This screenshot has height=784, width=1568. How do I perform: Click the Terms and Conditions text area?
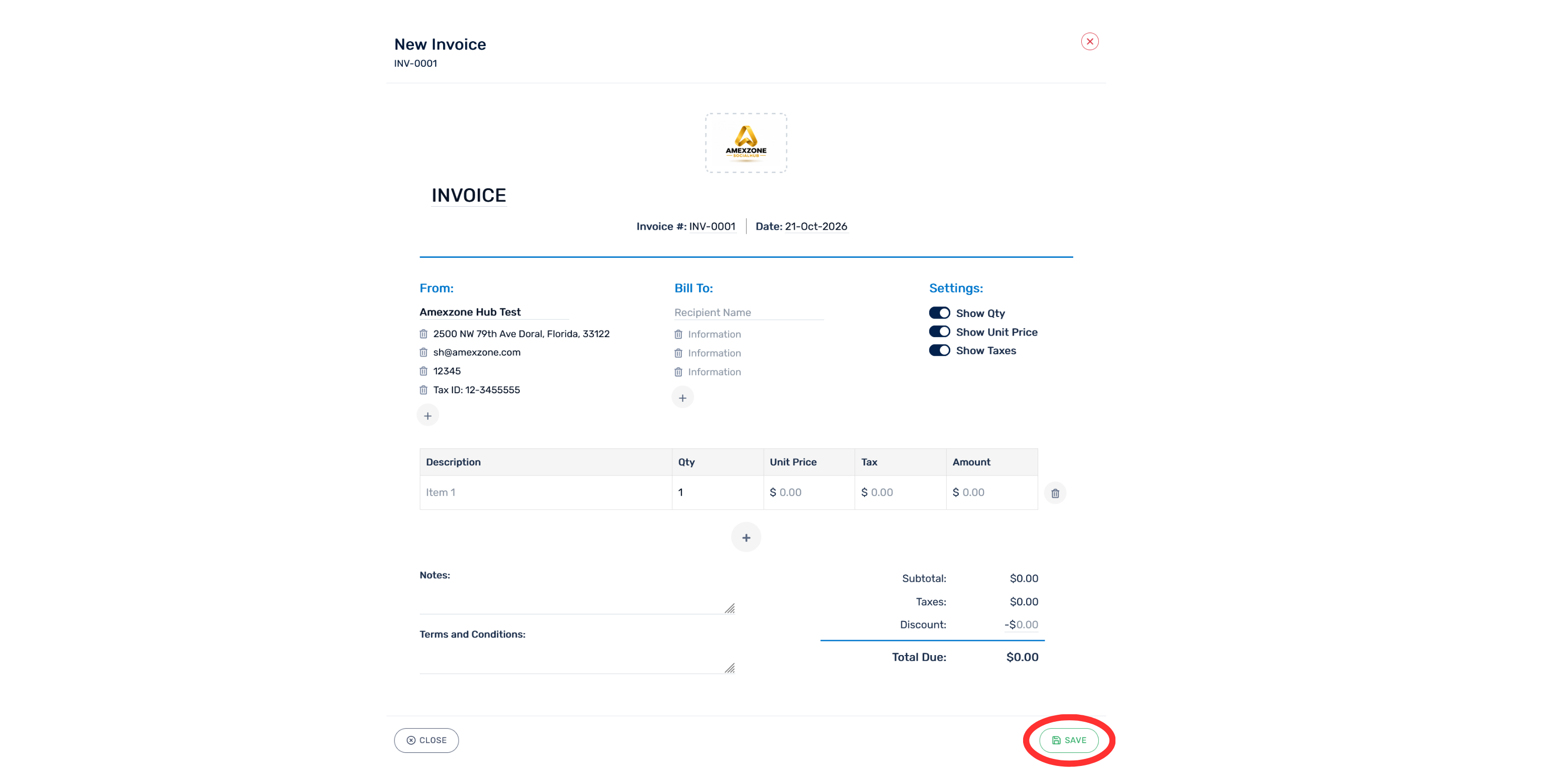click(x=577, y=659)
